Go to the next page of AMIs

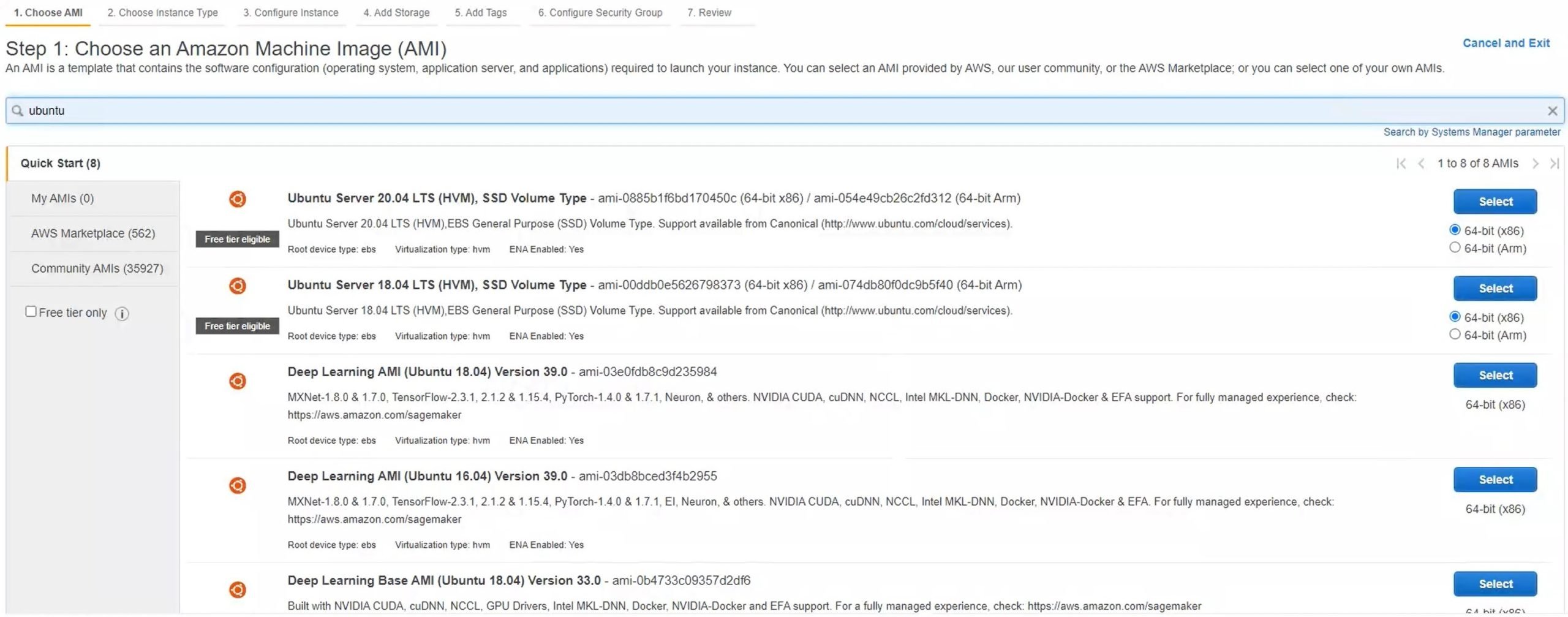point(1535,164)
